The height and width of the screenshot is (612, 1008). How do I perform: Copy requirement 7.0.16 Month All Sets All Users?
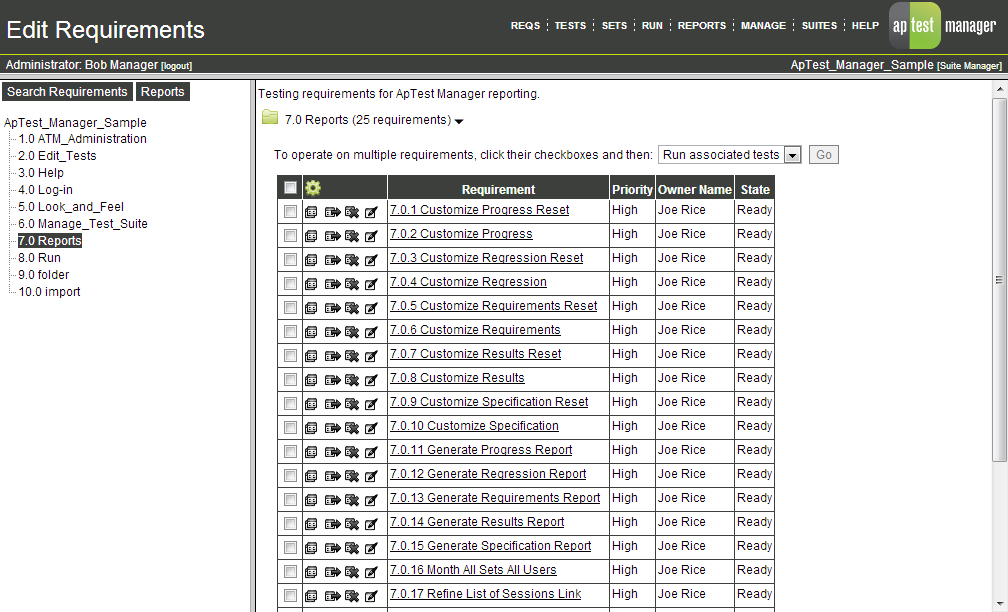coord(311,572)
